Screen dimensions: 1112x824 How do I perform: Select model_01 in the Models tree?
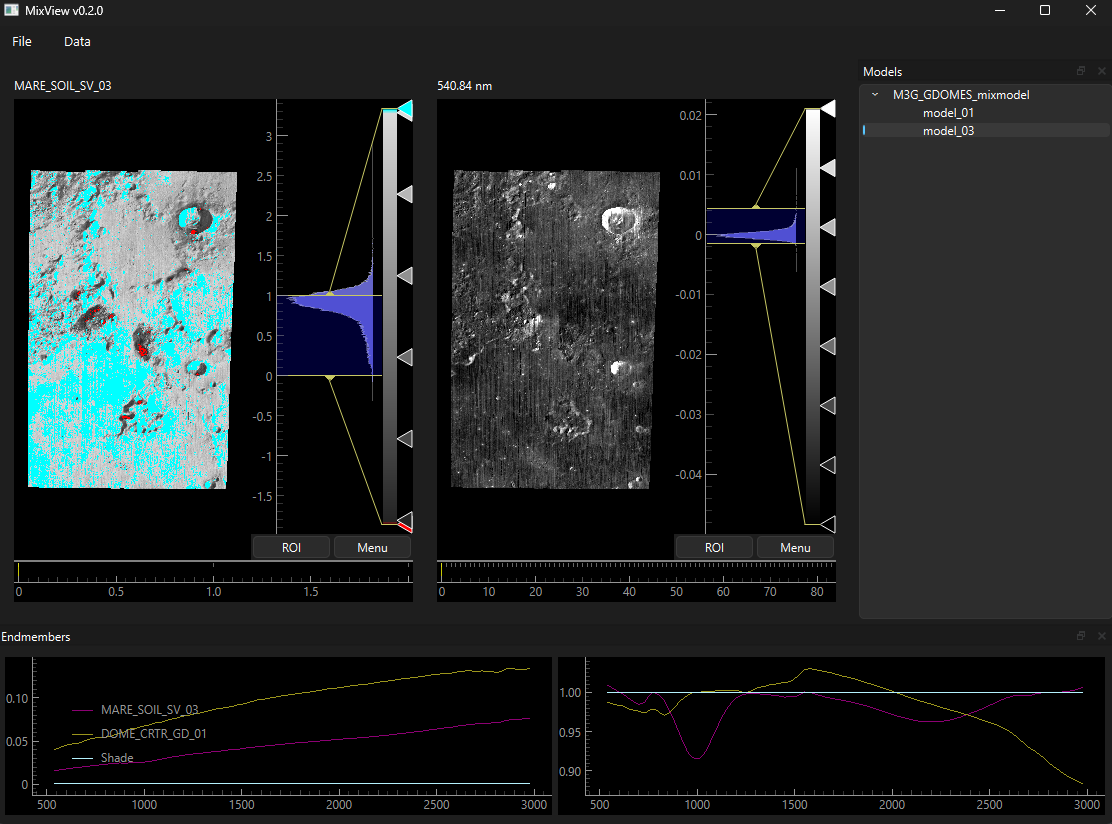pos(948,113)
